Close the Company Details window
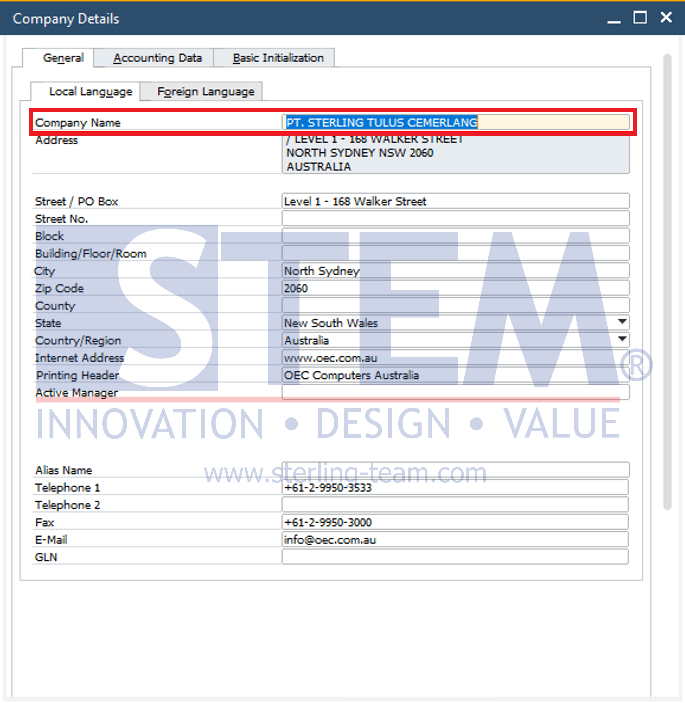Image resolution: width=685 pixels, height=703 pixels. (x=666, y=17)
